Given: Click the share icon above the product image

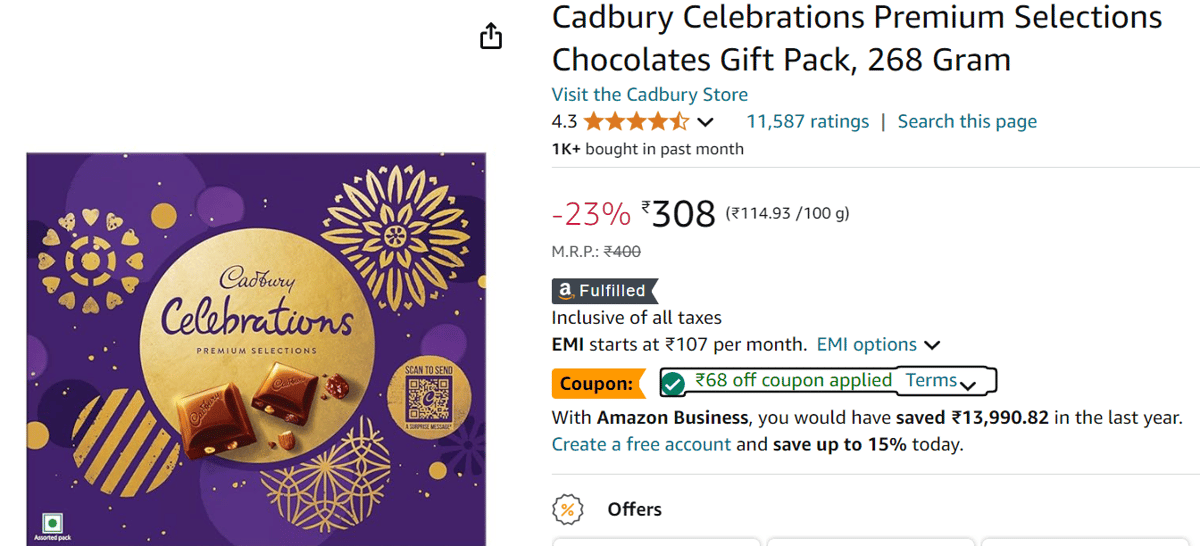Looking at the screenshot, I should coord(491,37).
